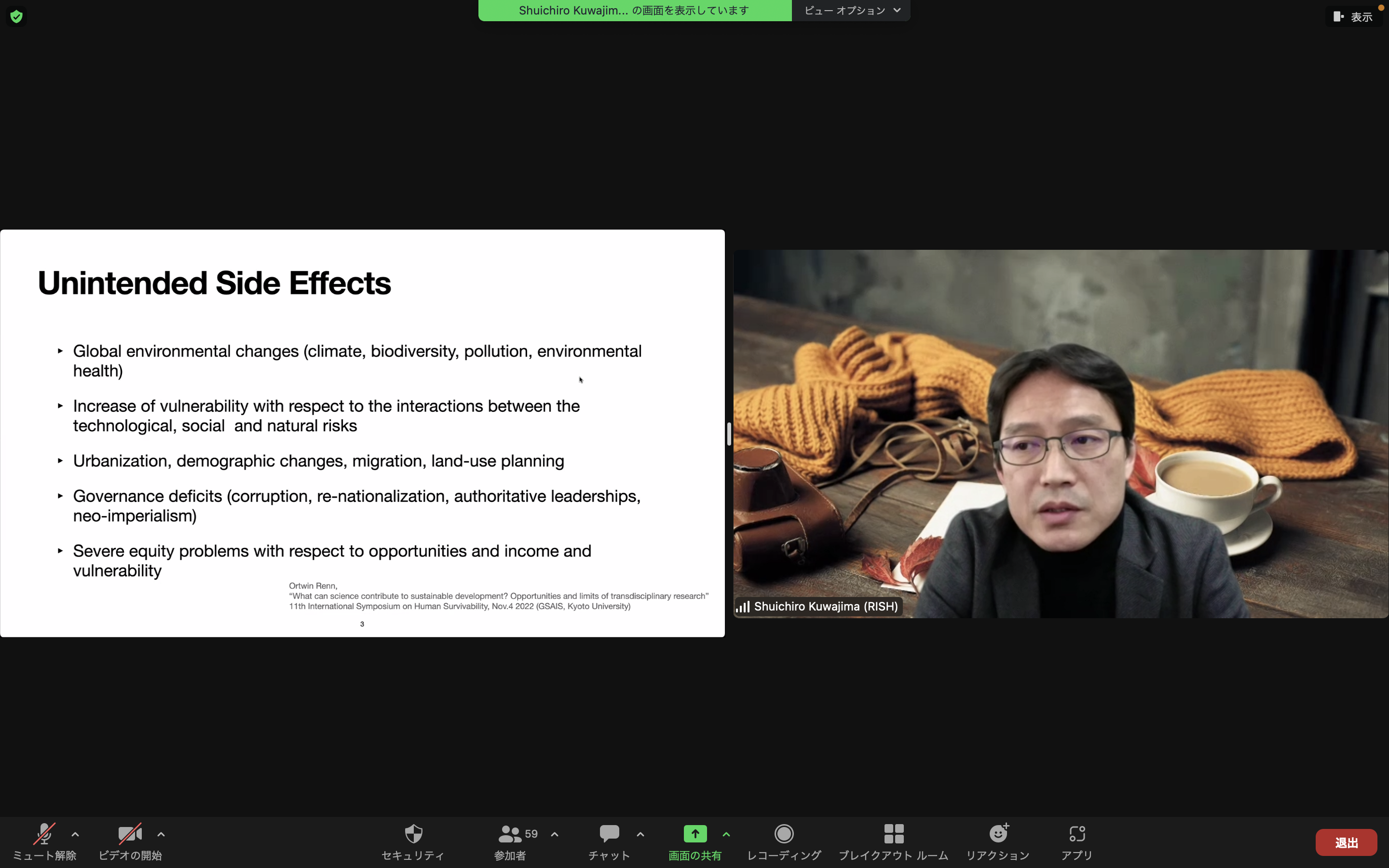This screenshot has height=868, width=1389.
Task: Expand chat options chevron
Action: (640, 834)
